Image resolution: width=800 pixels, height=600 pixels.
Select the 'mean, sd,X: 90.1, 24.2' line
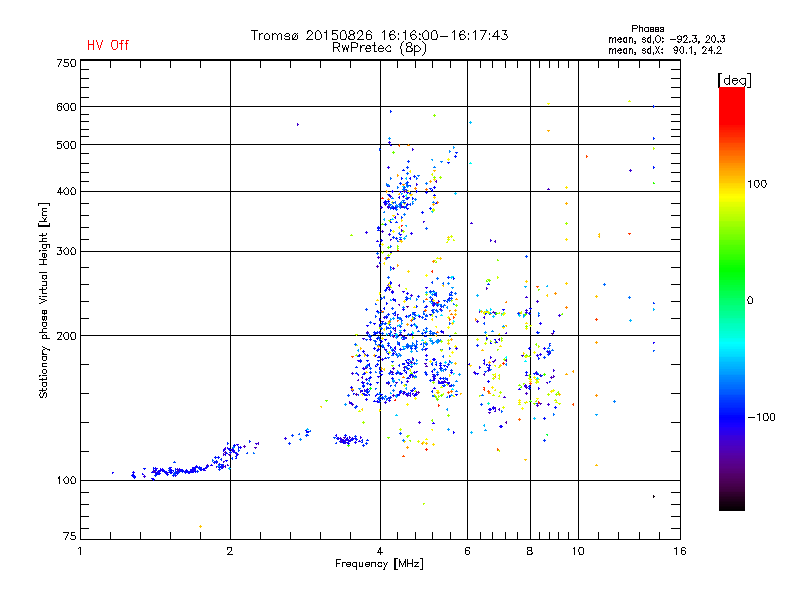pos(665,50)
